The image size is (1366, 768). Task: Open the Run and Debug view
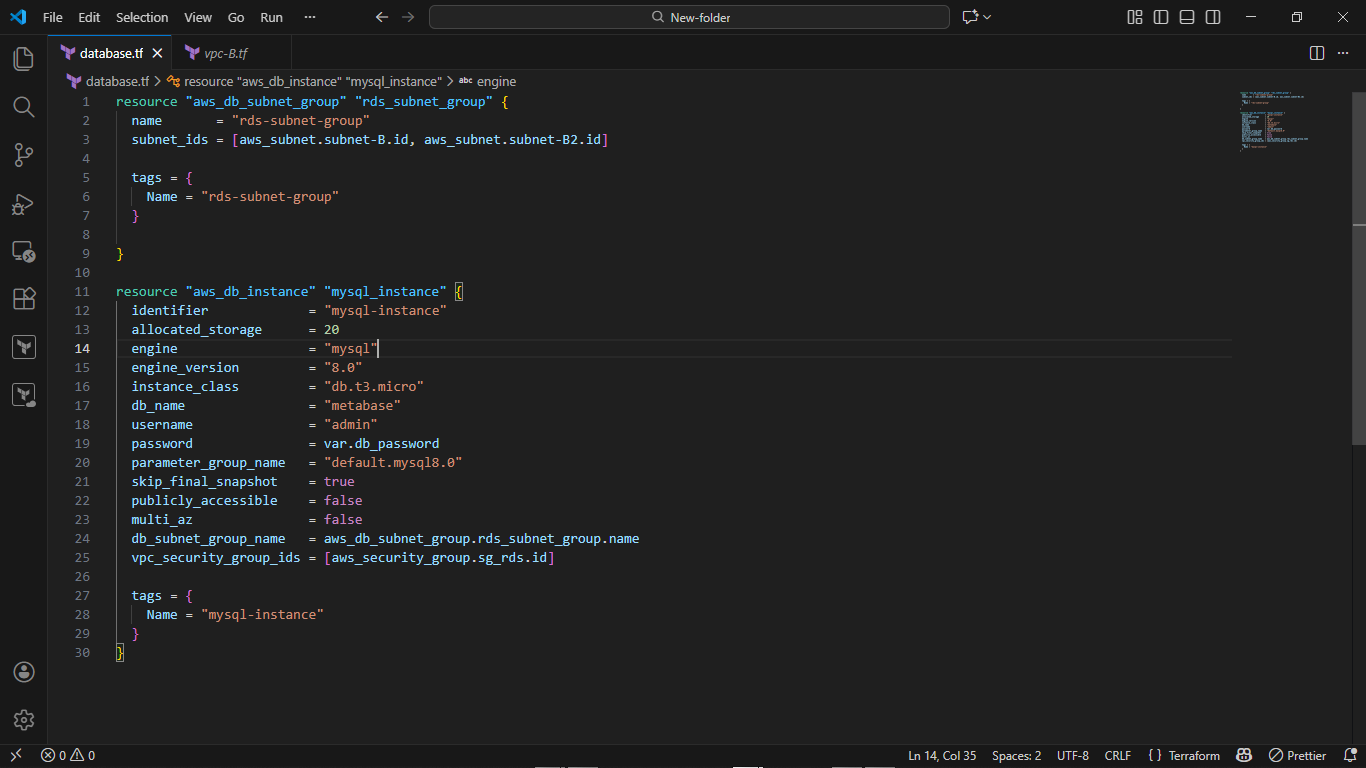(23, 204)
